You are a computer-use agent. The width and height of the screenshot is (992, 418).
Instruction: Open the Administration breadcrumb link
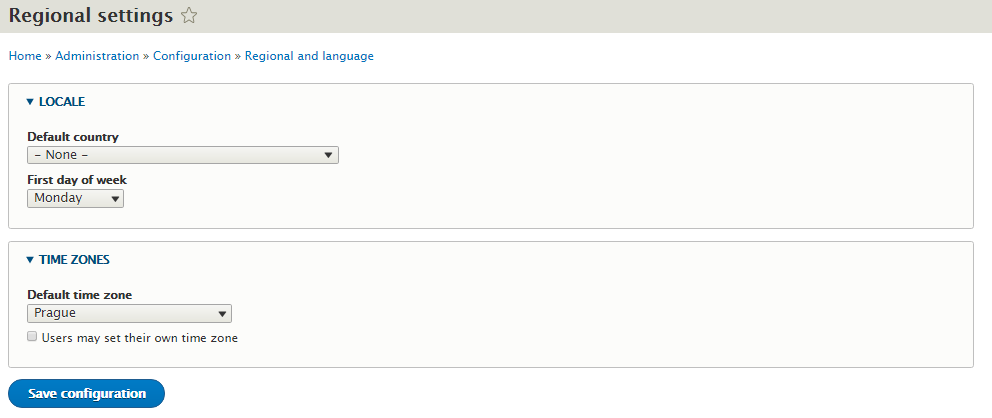coord(97,56)
